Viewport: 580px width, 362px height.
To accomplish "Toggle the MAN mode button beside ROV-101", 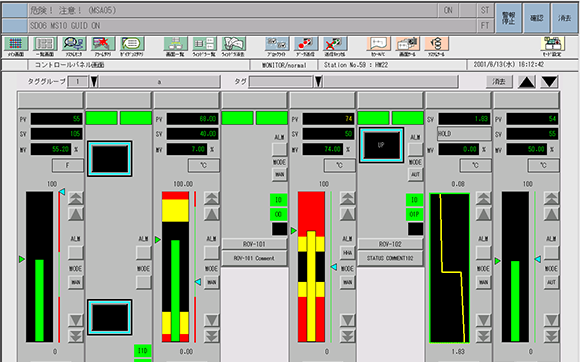I will [279, 174].
